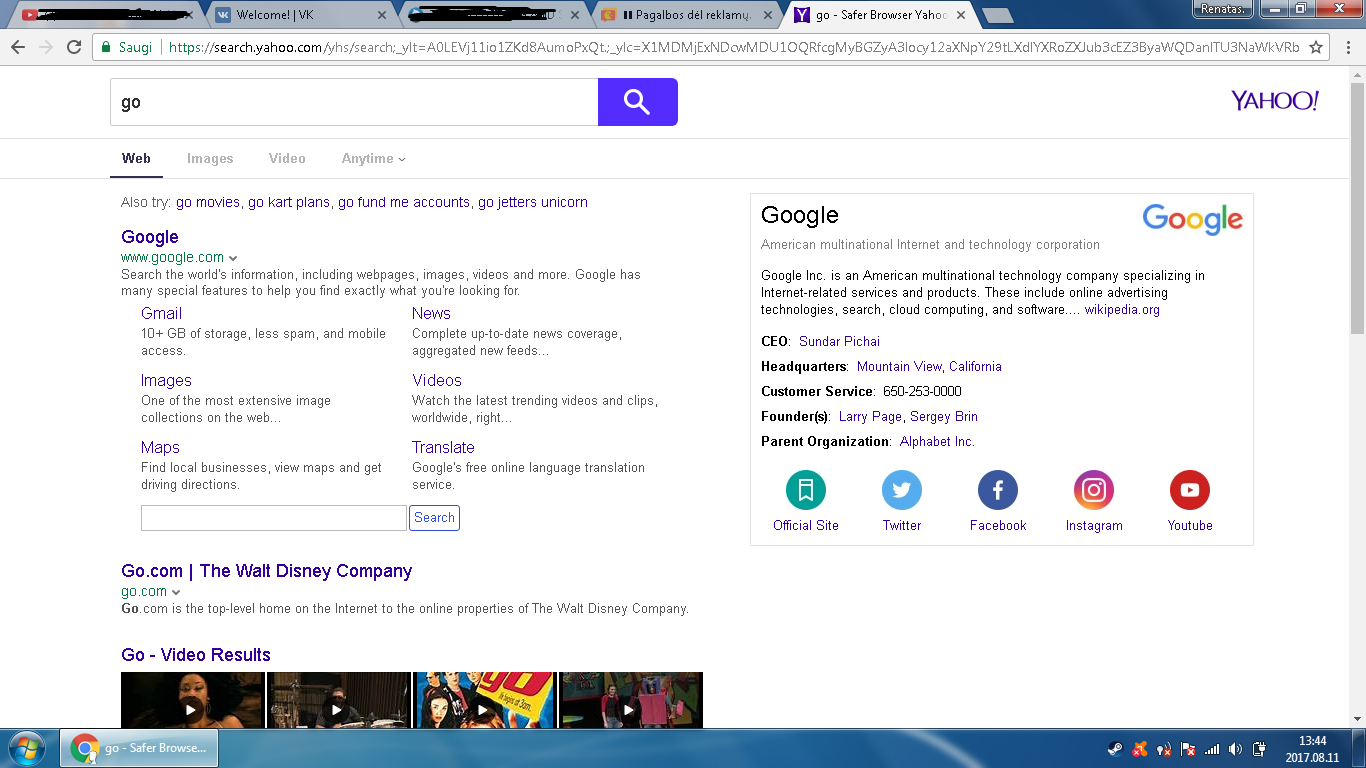Viewport: 1366px width, 768px height.
Task: Select the Images search tab
Action: coord(210,158)
